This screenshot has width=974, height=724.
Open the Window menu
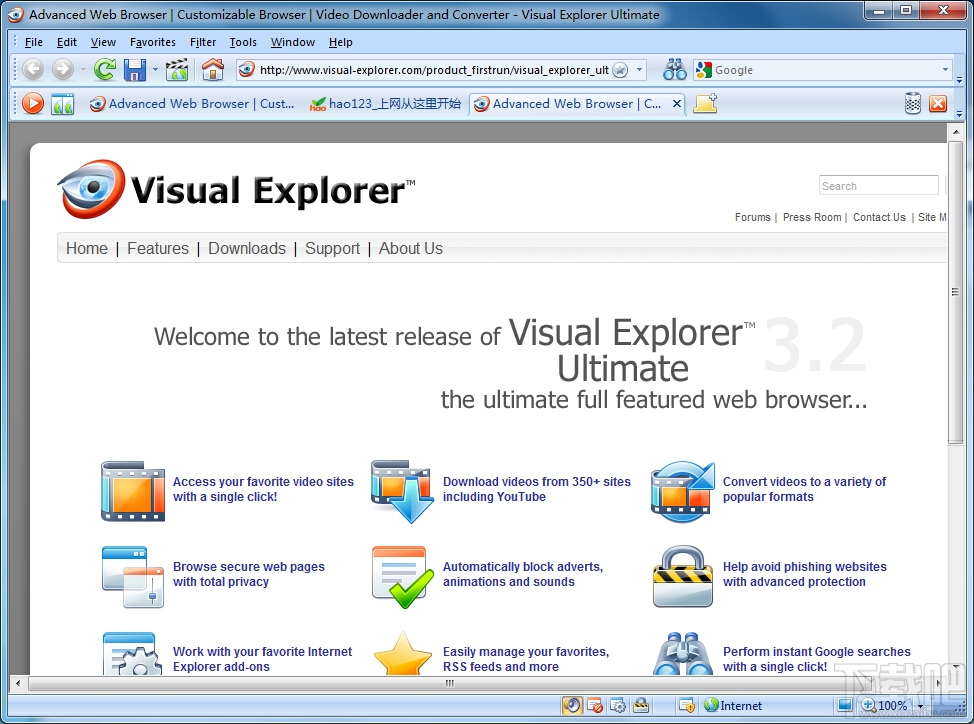pos(293,42)
